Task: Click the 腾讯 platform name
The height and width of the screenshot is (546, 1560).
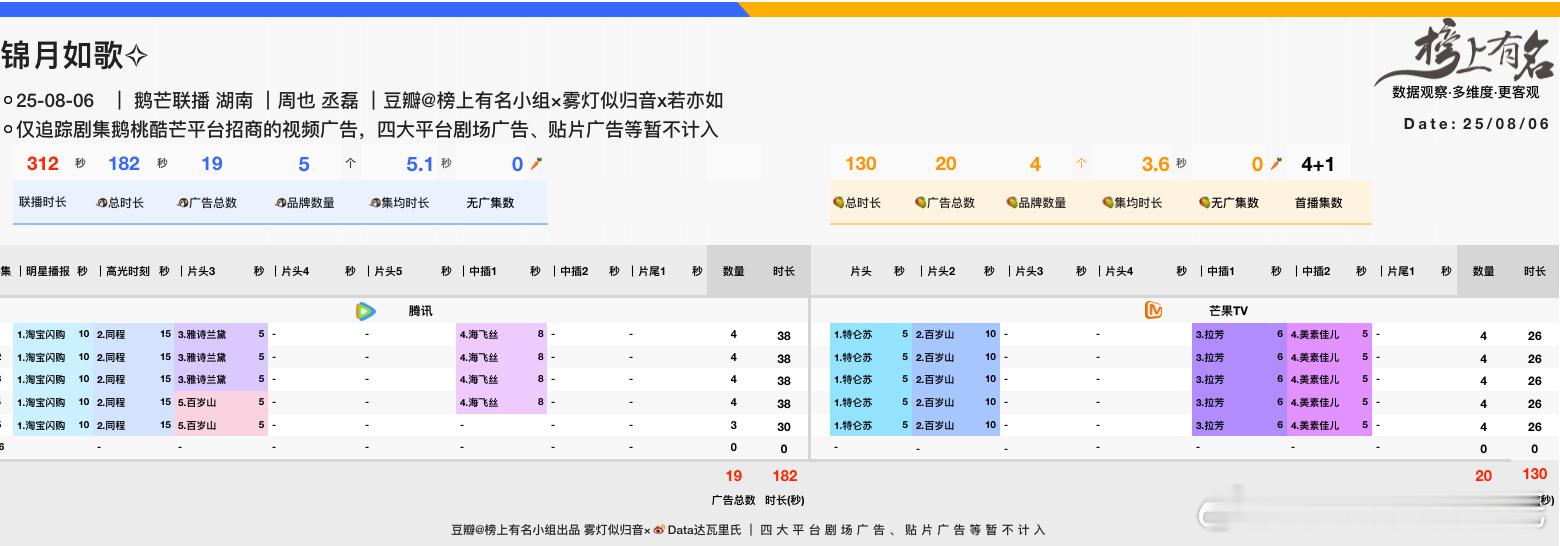Action: (x=420, y=311)
